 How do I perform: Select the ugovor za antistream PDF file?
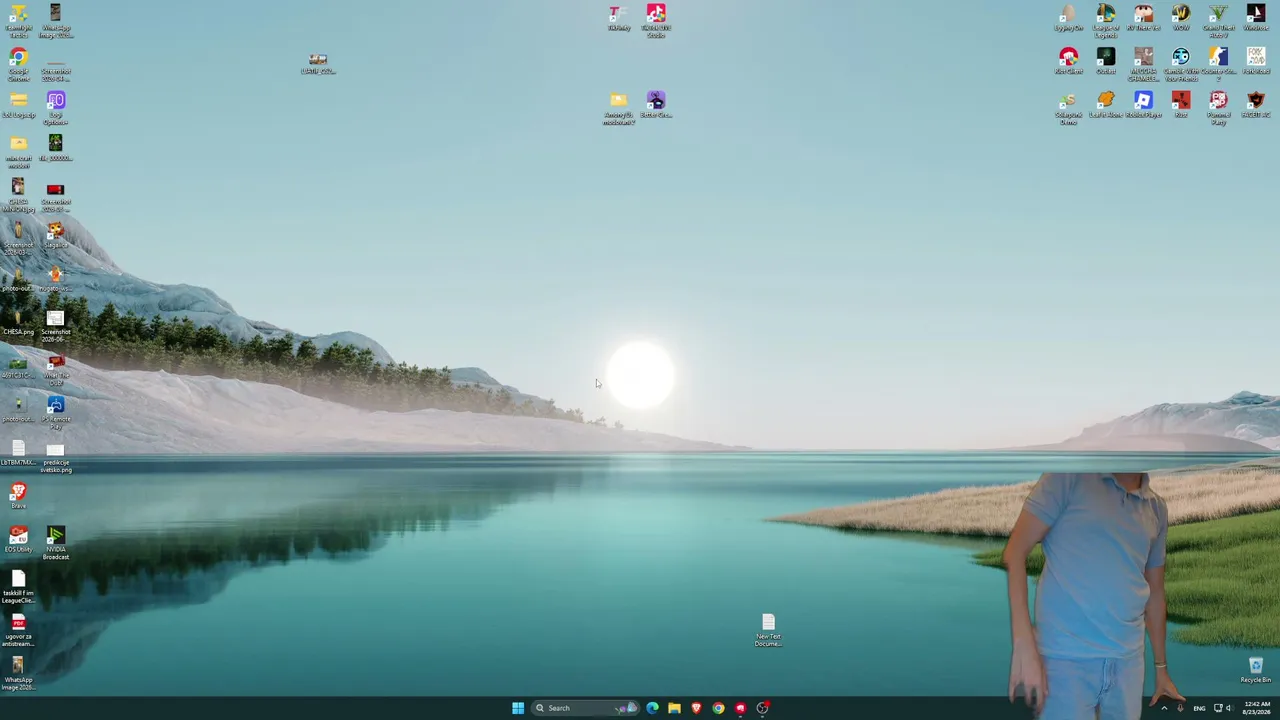(x=18, y=630)
